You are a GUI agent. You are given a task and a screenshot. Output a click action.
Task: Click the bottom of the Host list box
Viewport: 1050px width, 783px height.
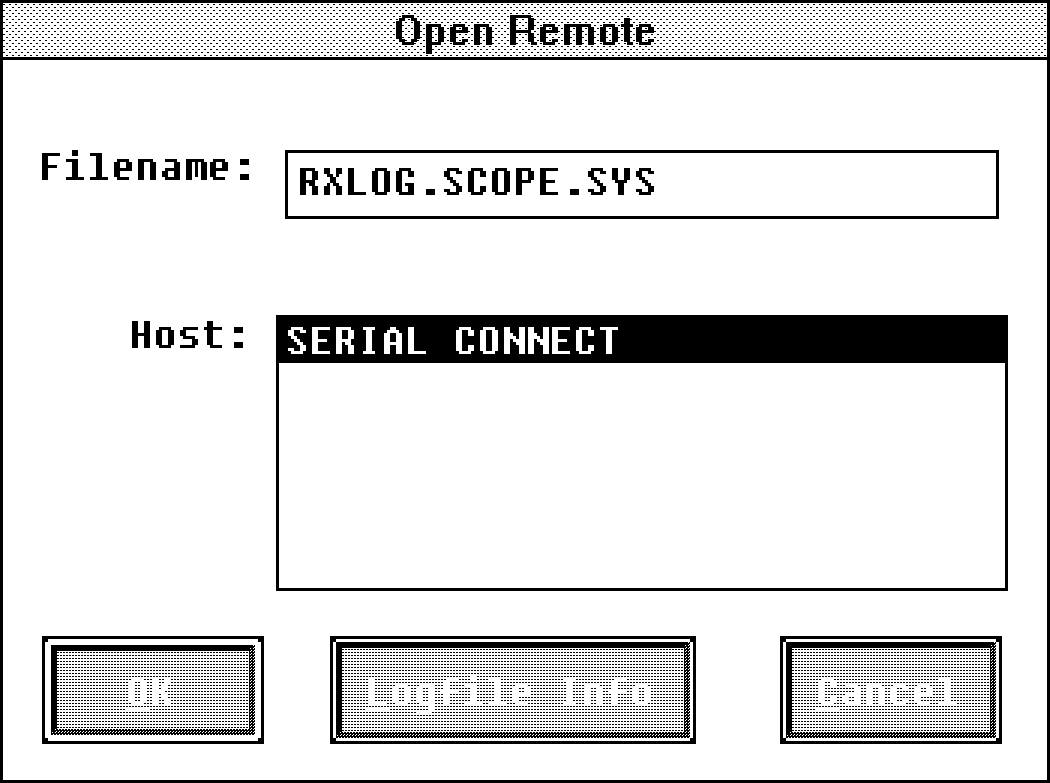tap(640, 570)
